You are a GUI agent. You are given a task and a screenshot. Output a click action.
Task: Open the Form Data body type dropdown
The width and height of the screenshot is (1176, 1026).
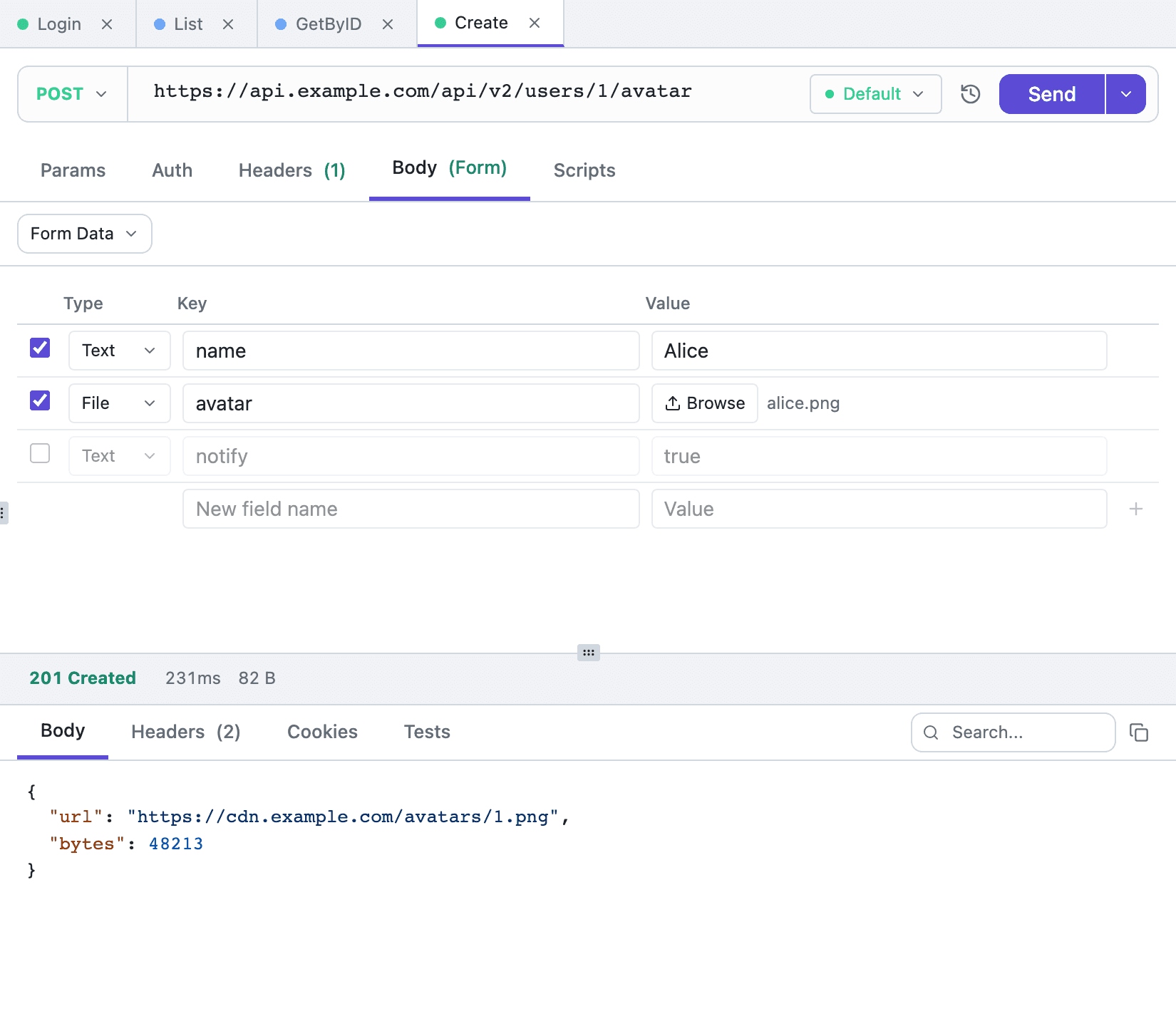(x=85, y=234)
